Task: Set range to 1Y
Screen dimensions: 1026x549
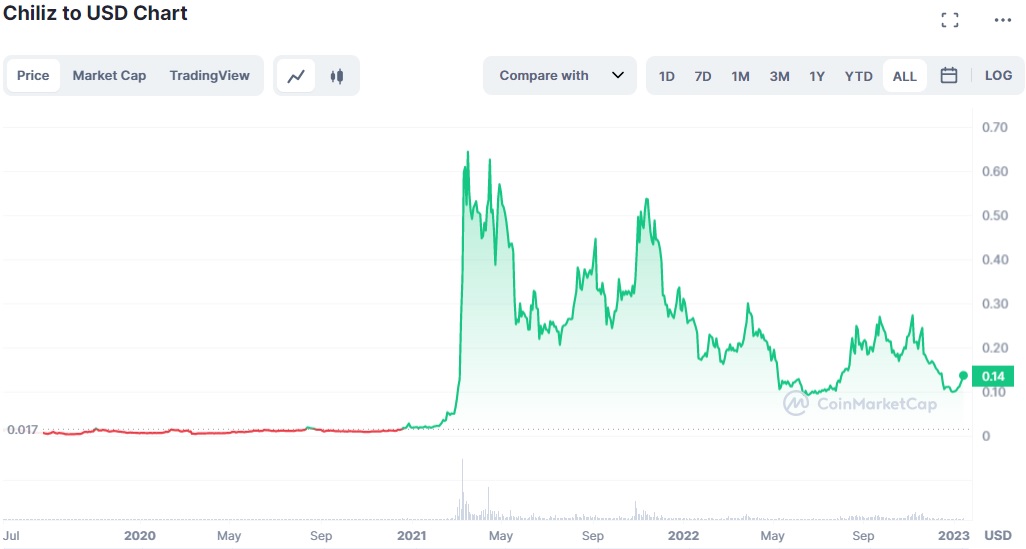Action: point(817,76)
